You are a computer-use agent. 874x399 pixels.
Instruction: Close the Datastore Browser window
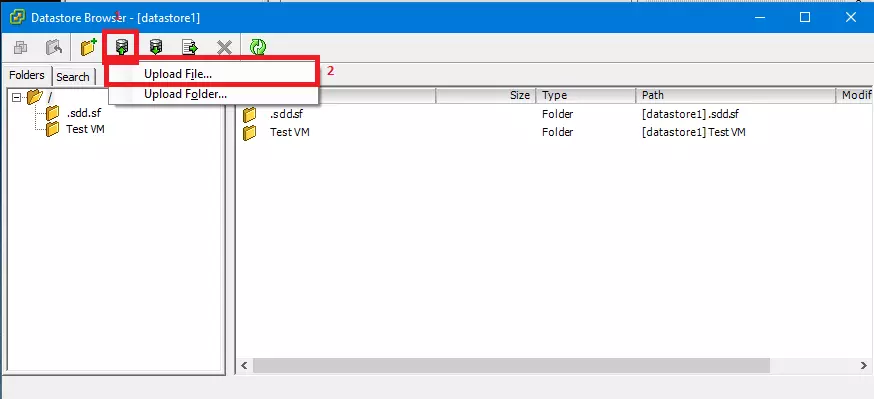851,17
